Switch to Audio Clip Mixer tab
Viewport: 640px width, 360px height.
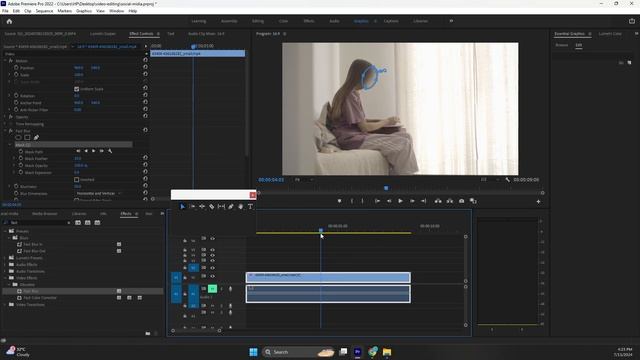coord(206,34)
